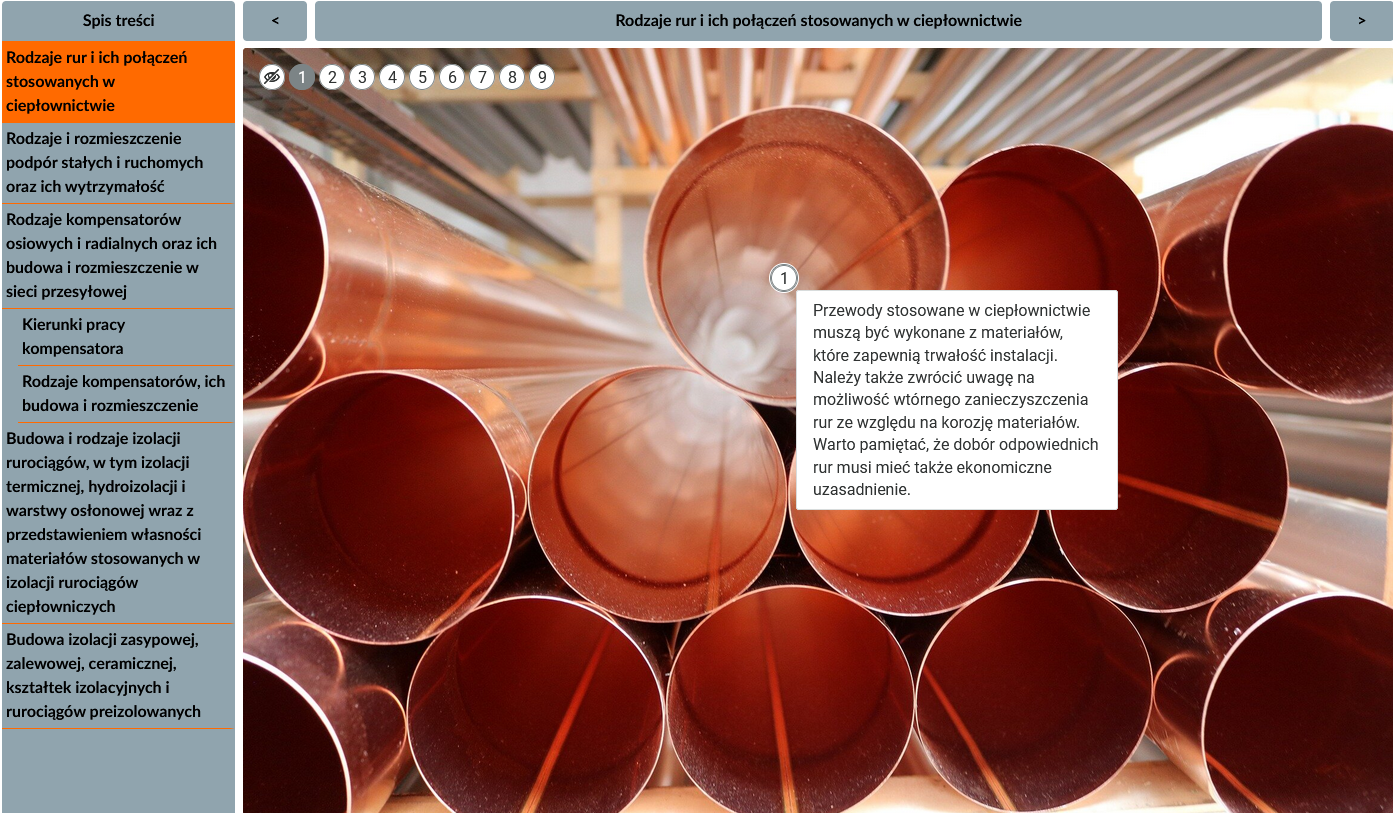Go to previous page with the < button
The width and height of the screenshot is (1393, 813).
point(275,21)
